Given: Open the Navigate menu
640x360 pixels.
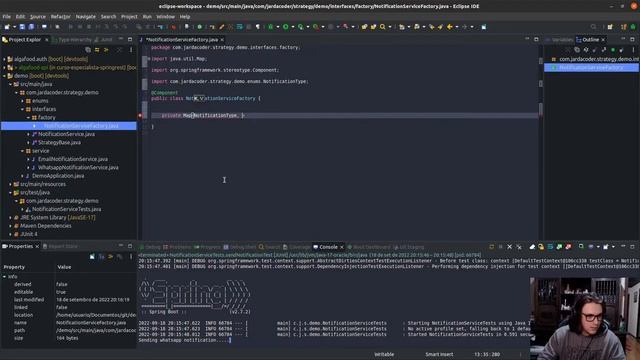Looking at the screenshot, I should [x=85, y=17].
